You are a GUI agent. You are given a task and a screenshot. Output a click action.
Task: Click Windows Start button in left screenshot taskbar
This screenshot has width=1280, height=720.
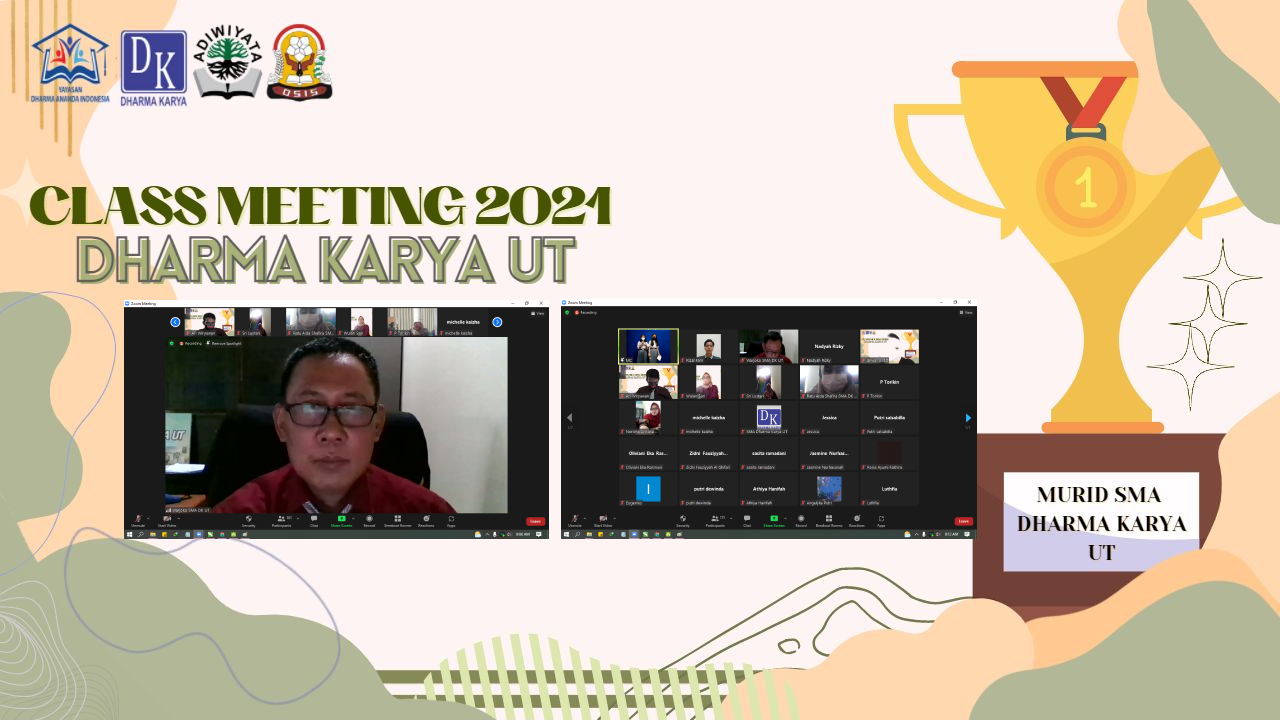pyautogui.click(x=129, y=534)
